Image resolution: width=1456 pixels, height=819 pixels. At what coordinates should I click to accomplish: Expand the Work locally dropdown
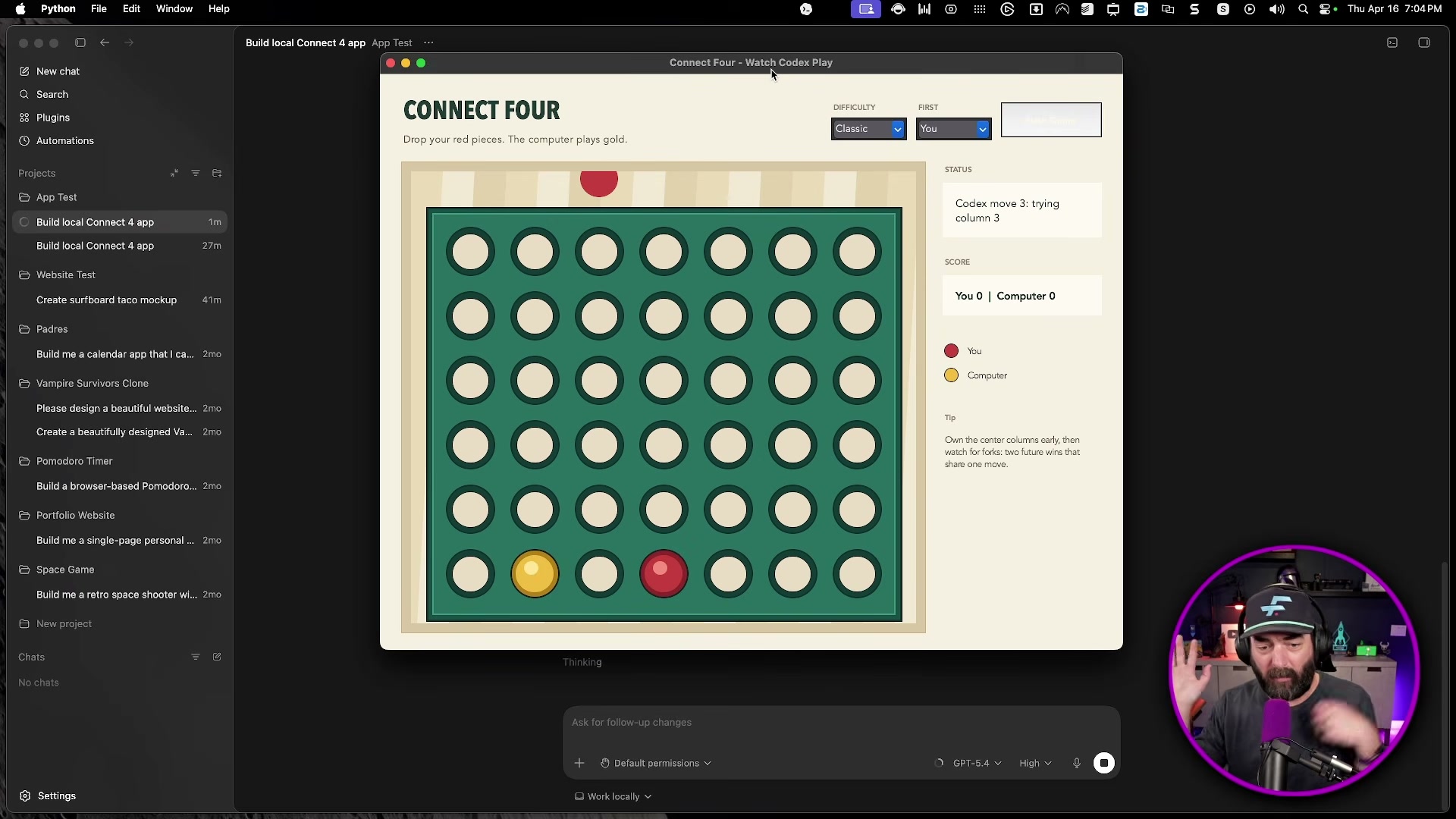pyautogui.click(x=613, y=796)
